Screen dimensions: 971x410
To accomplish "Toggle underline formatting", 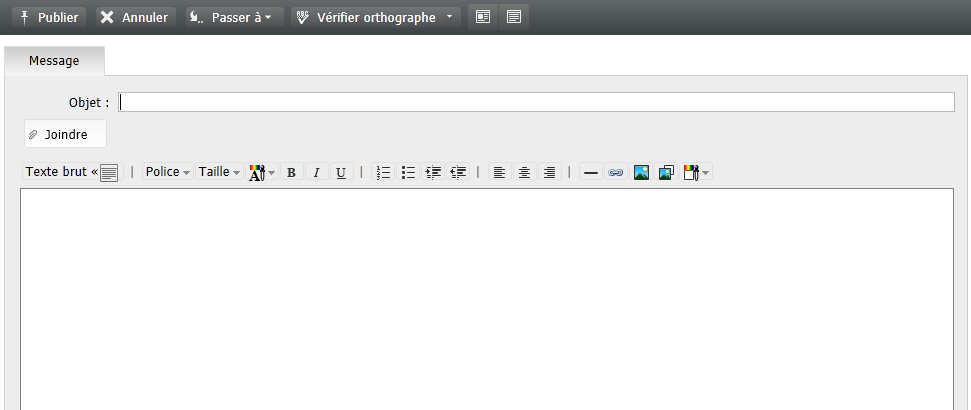I will click(x=341, y=172).
